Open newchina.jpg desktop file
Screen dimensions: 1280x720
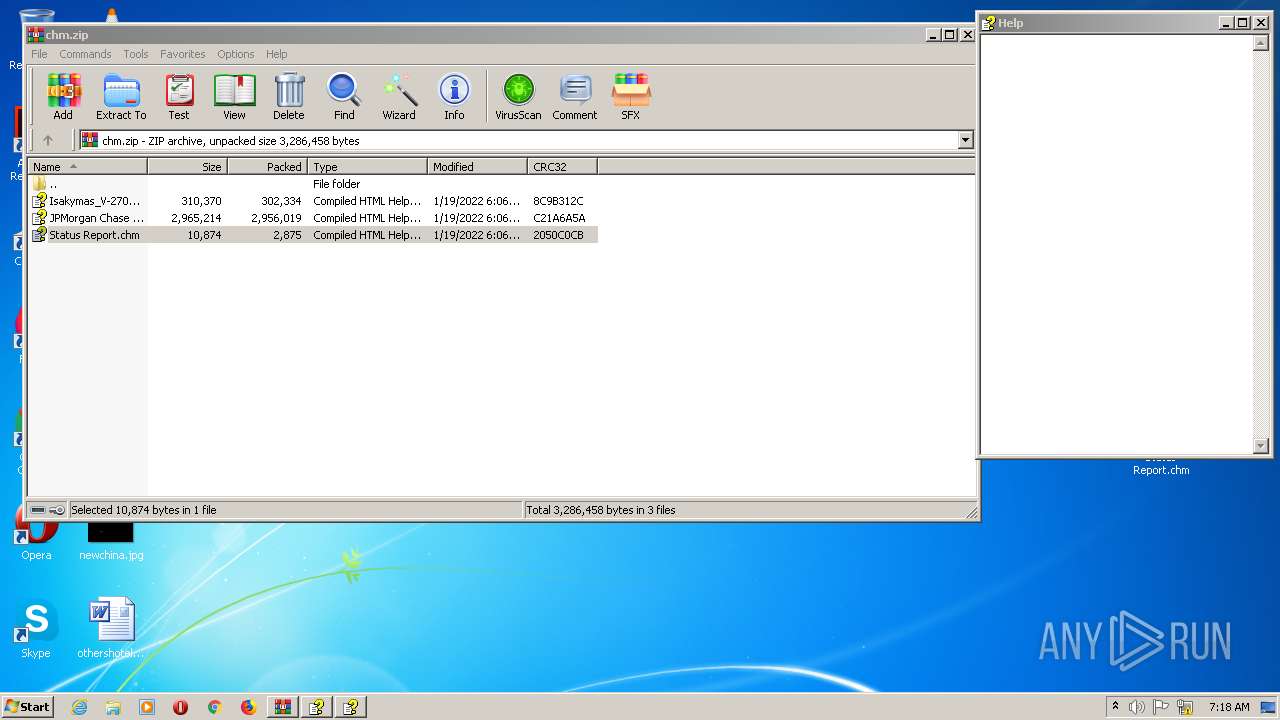click(x=111, y=541)
